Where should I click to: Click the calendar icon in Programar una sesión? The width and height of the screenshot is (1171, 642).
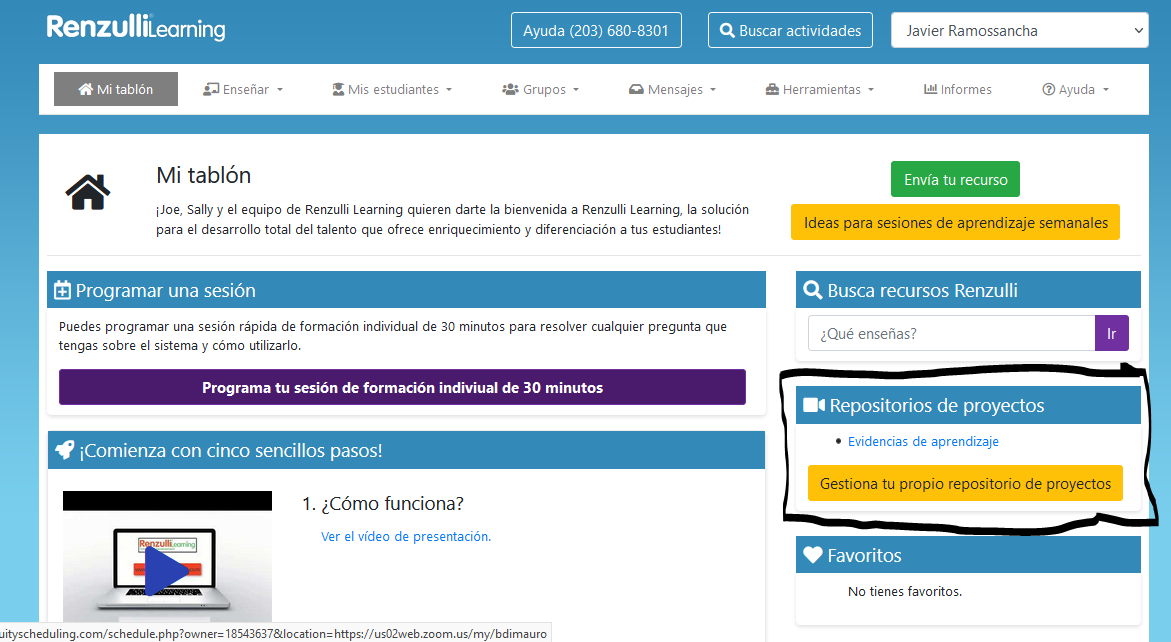pyautogui.click(x=63, y=290)
